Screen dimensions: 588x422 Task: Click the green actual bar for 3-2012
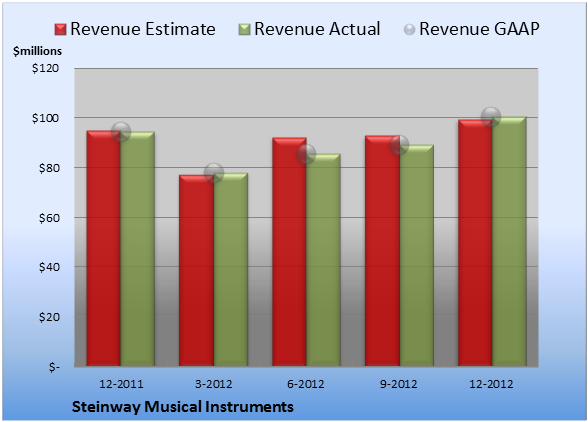tap(231, 269)
